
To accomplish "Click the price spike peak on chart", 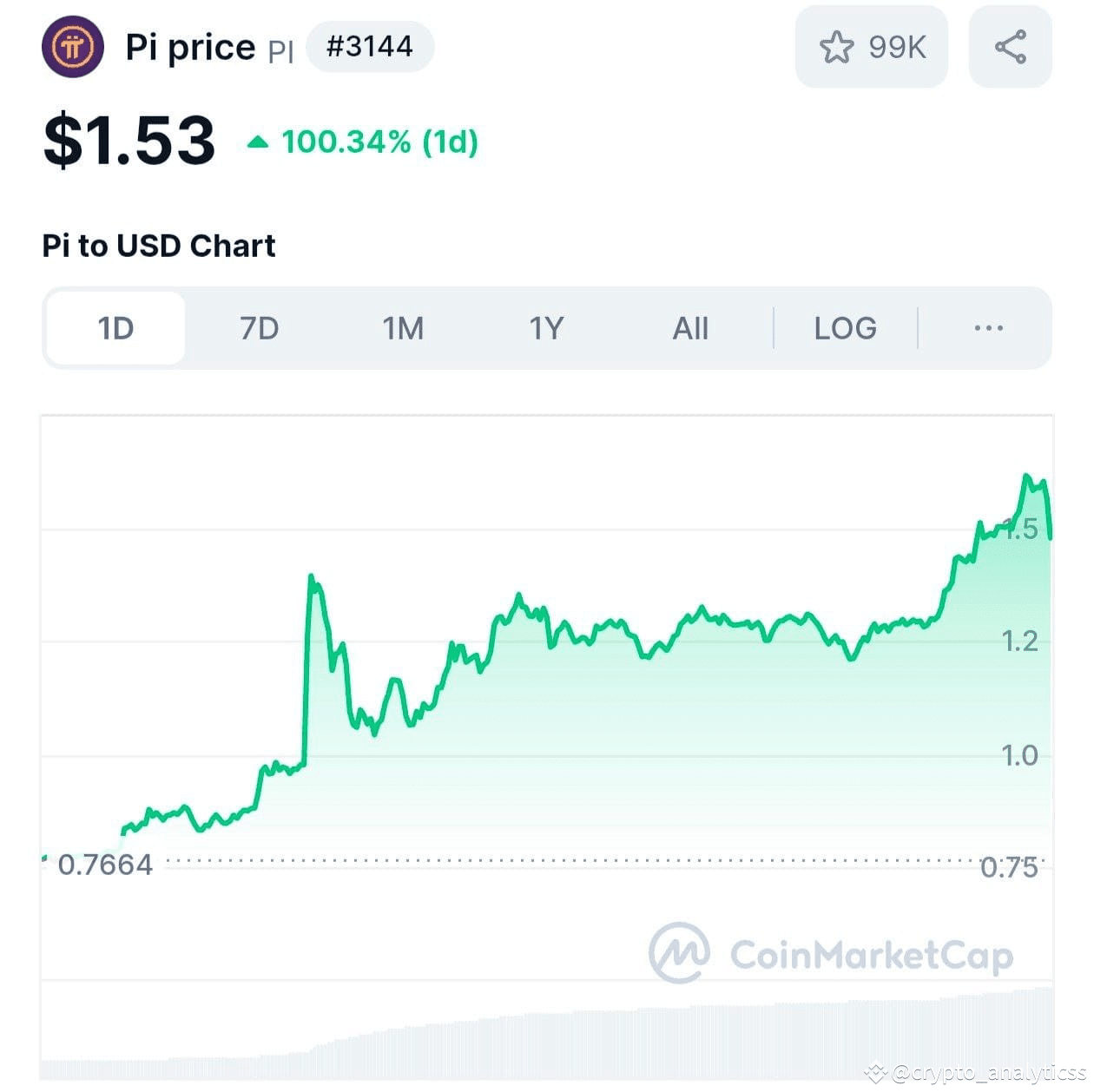I will click(x=311, y=579).
